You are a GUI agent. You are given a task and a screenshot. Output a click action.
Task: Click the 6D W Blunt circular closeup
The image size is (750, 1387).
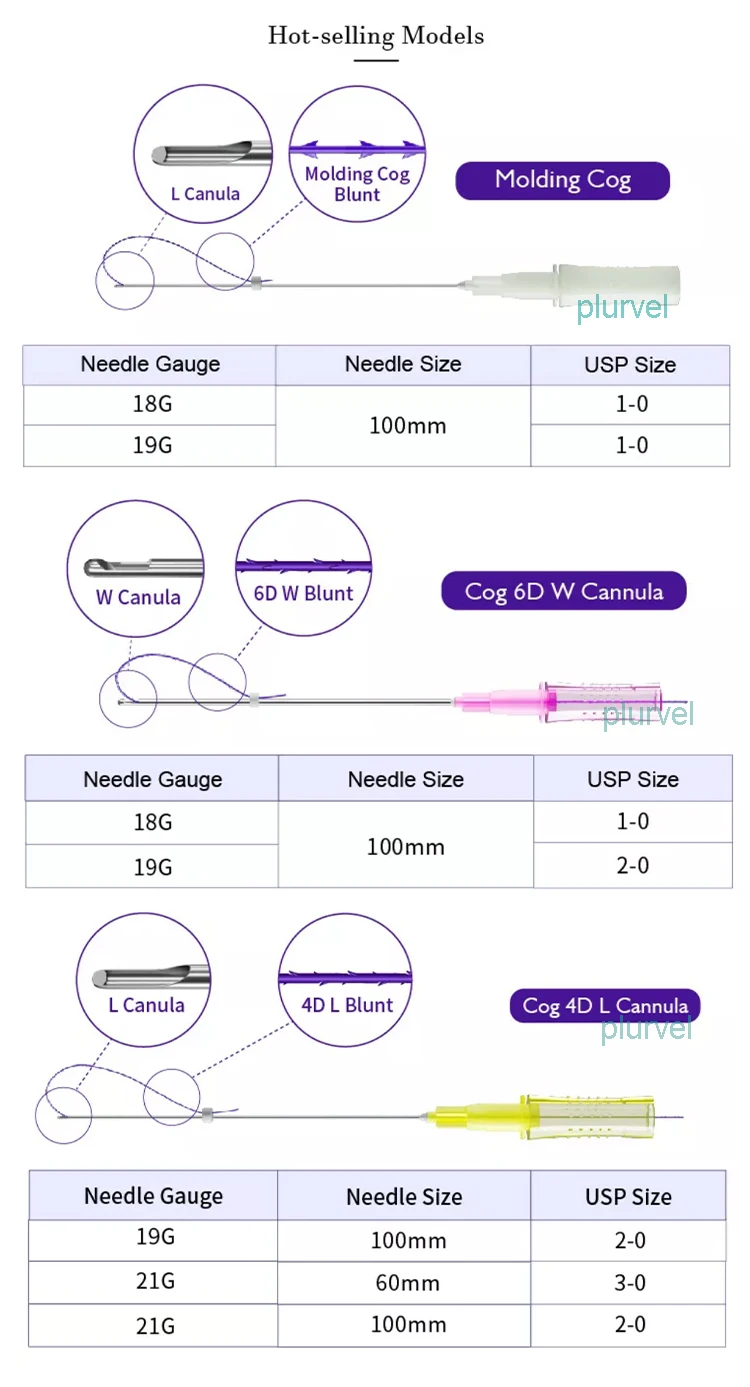(303, 568)
